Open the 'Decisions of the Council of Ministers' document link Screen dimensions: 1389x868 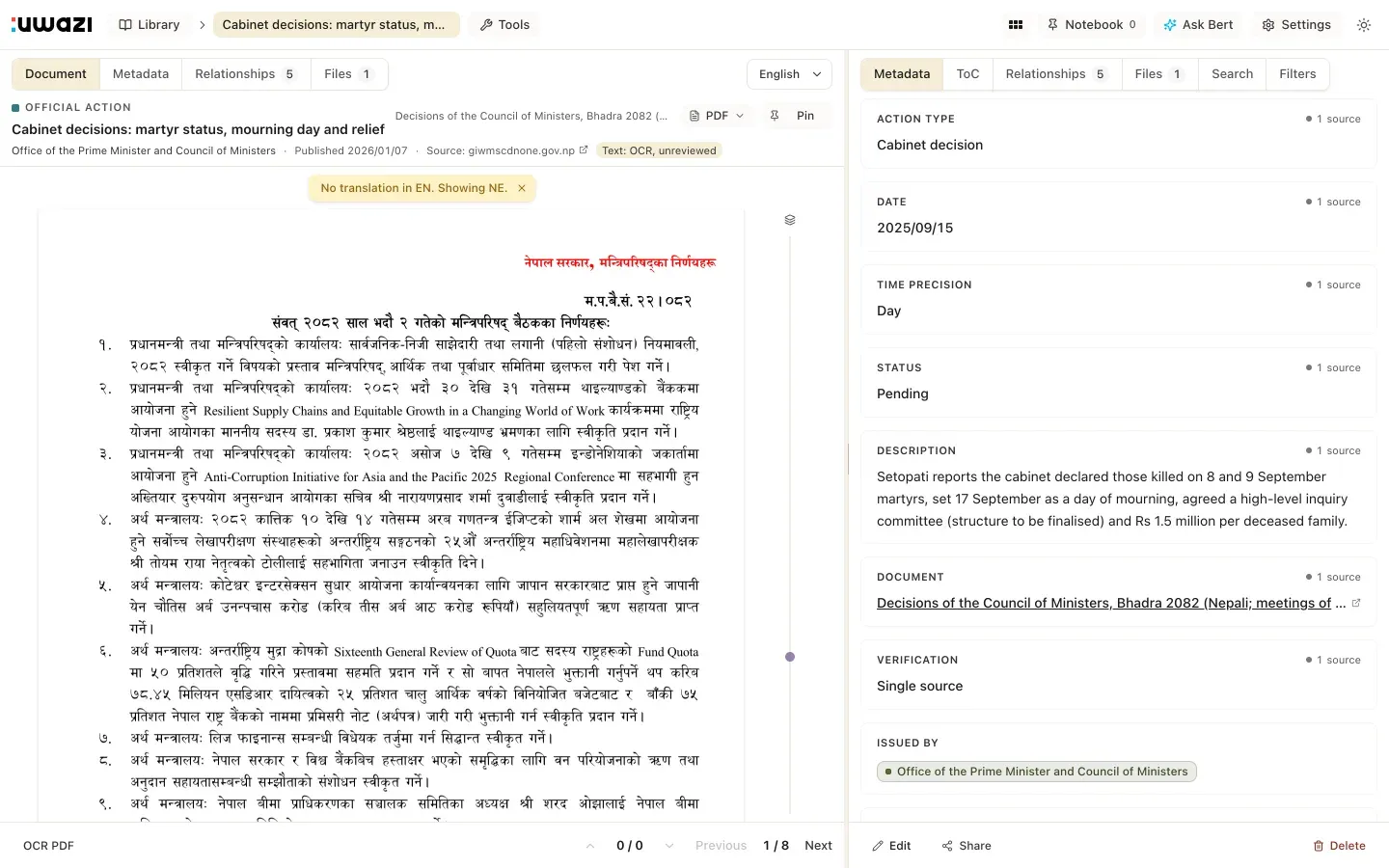1111,603
